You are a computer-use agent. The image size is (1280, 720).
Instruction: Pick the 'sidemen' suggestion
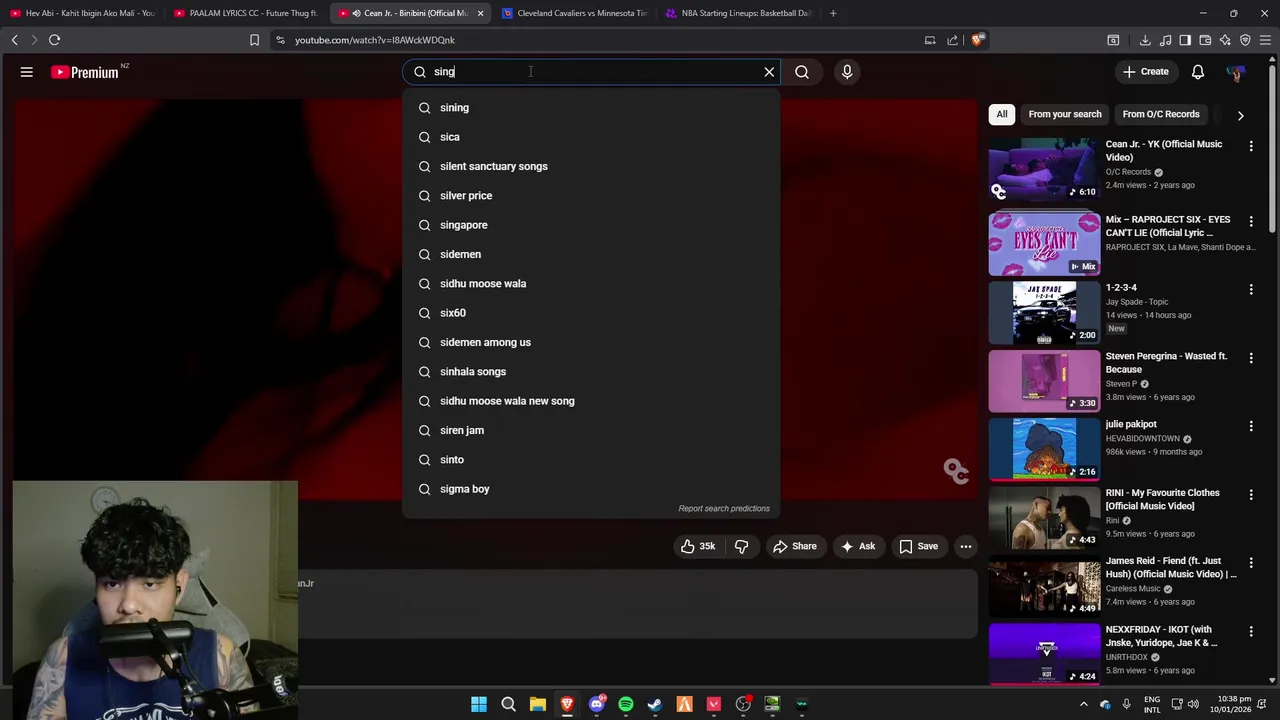click(x=591, y=254)
